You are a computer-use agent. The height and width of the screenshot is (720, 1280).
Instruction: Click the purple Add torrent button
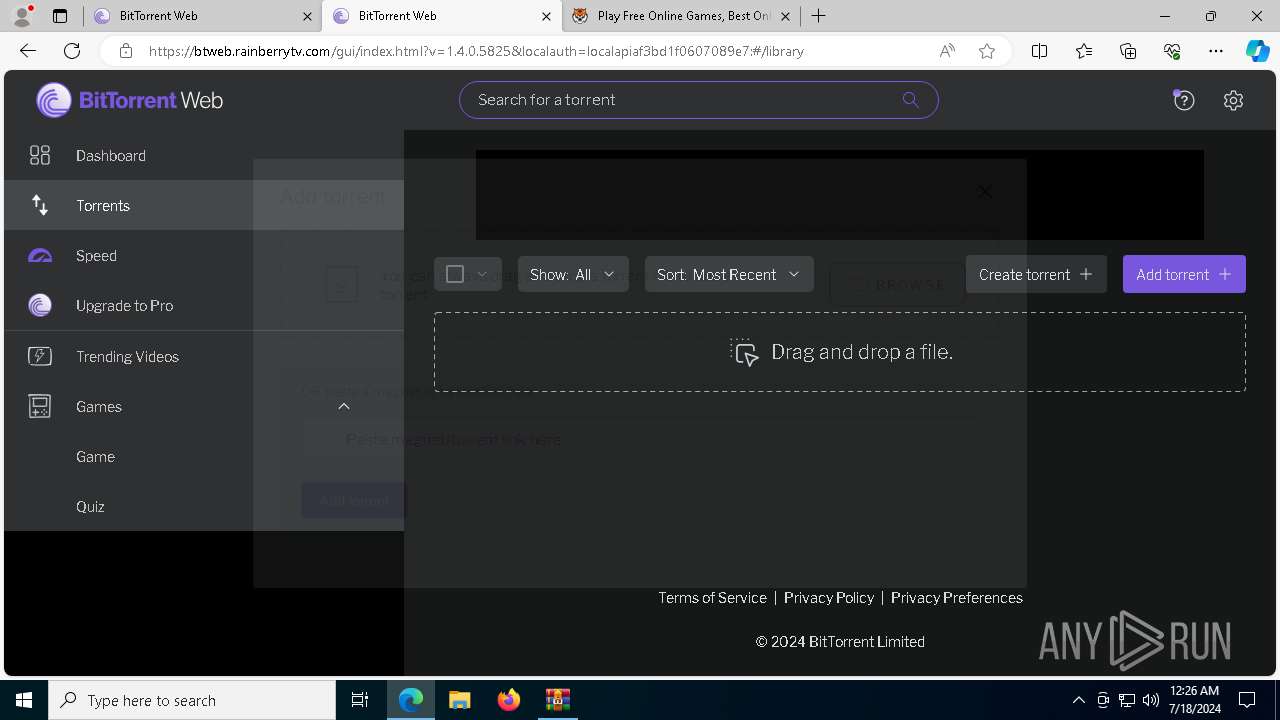click(x=1184, y=274)
